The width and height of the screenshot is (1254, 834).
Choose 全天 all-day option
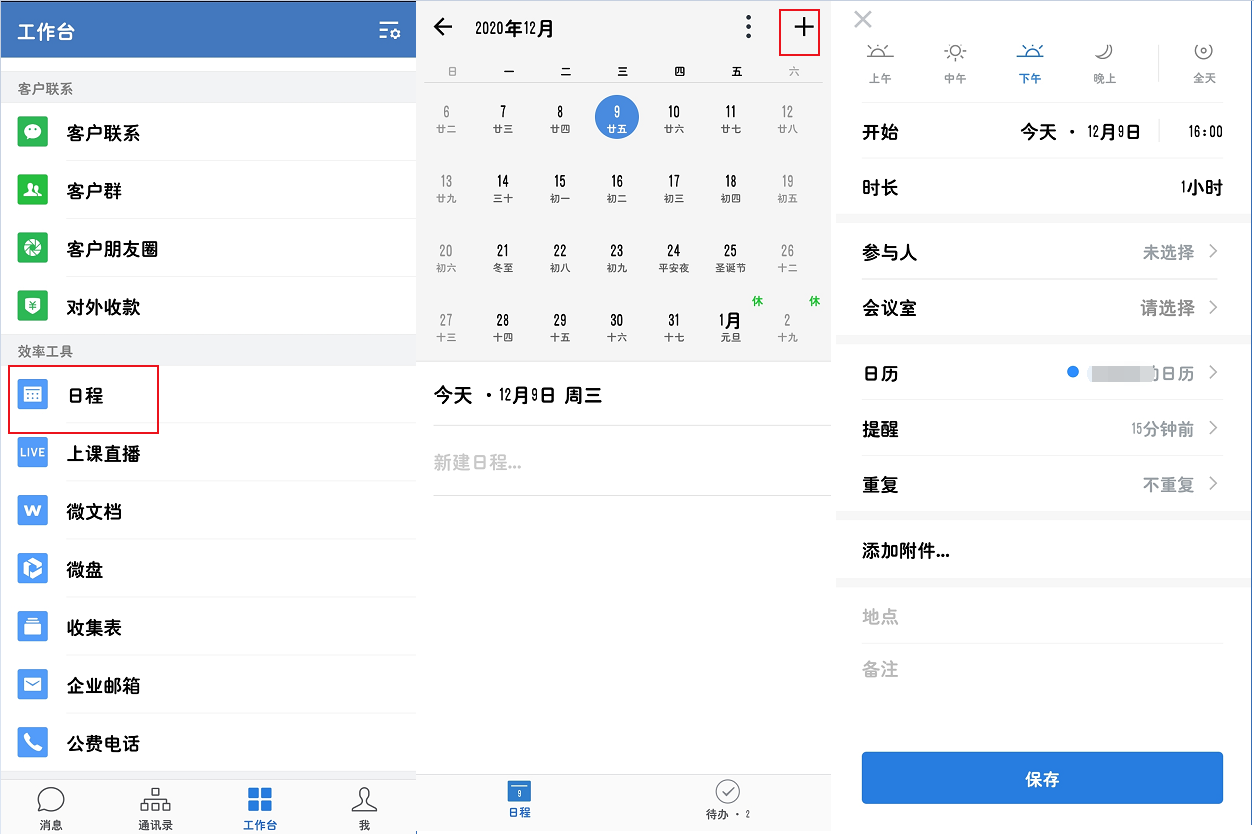click(x=1204, y=63)
